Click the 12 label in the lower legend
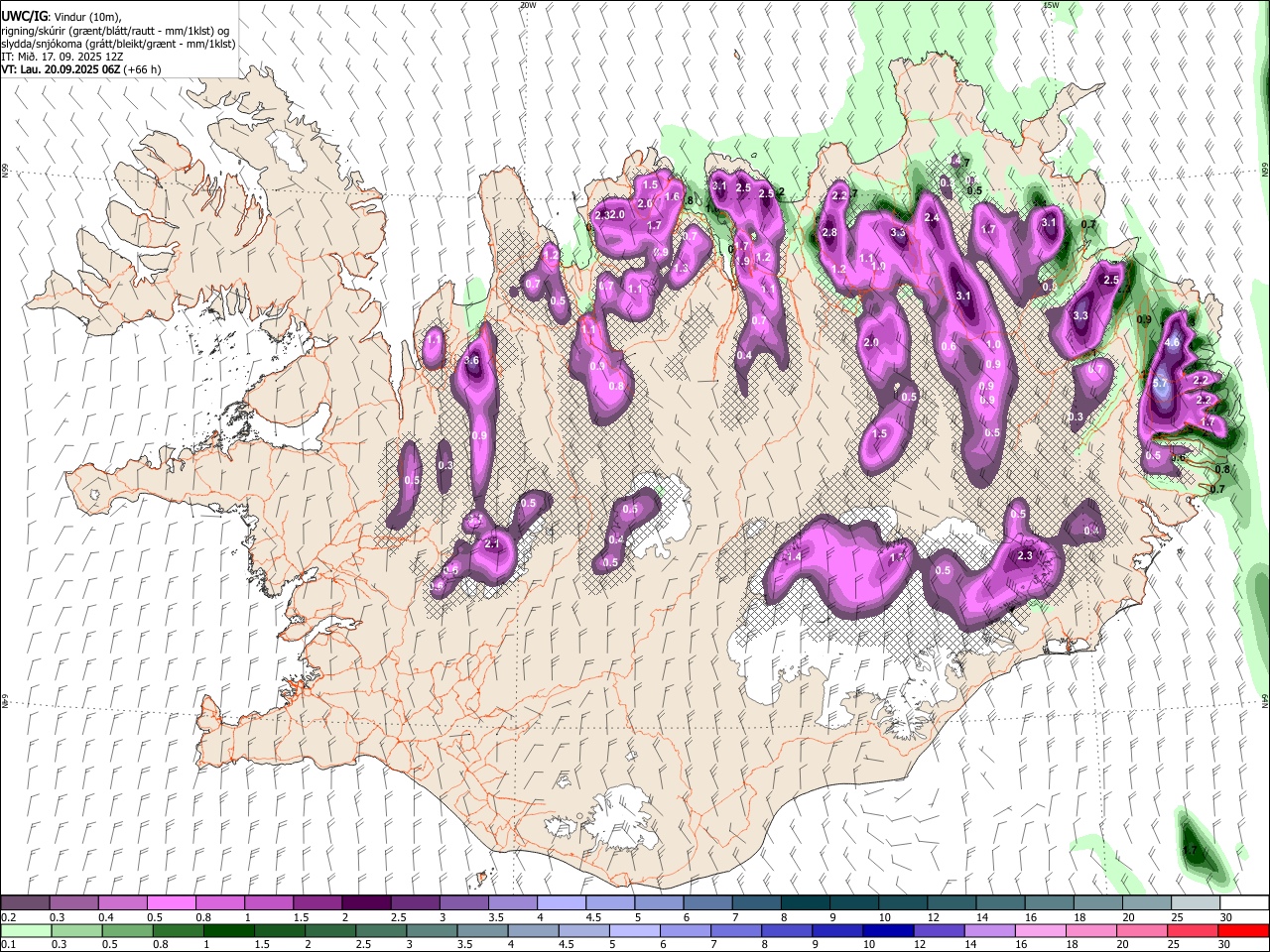Image resolution: width=1270 pixels, height=952 pixels. [918, 944]
